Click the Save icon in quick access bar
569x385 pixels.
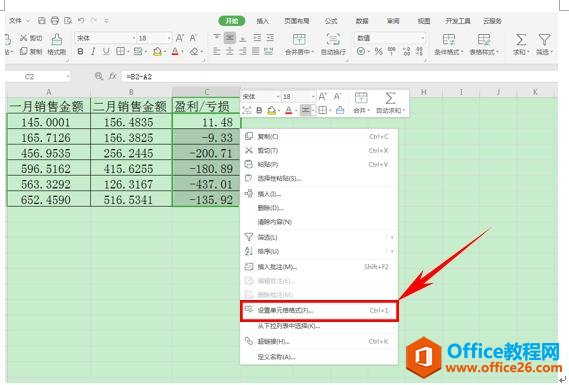(x=42, y=21)
